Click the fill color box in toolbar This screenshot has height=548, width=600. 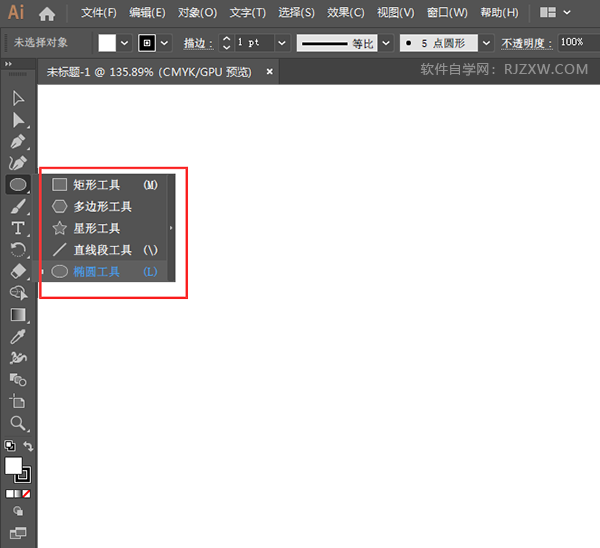[x=13, y=466]
